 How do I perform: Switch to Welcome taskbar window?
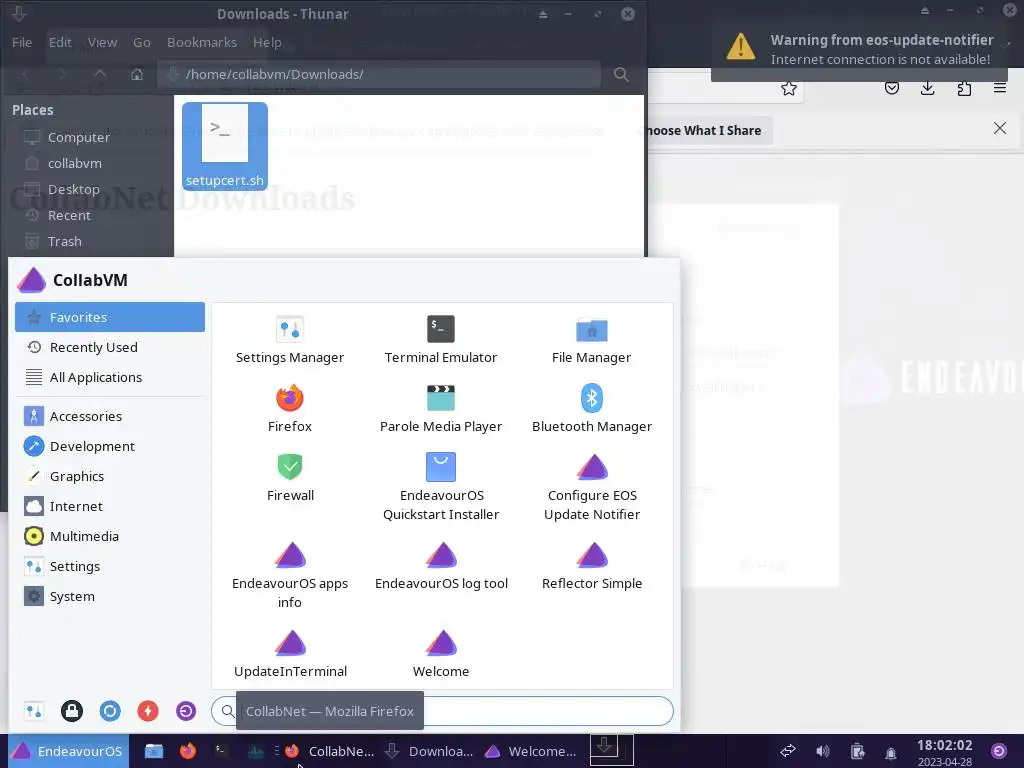(x=530, y=751)
